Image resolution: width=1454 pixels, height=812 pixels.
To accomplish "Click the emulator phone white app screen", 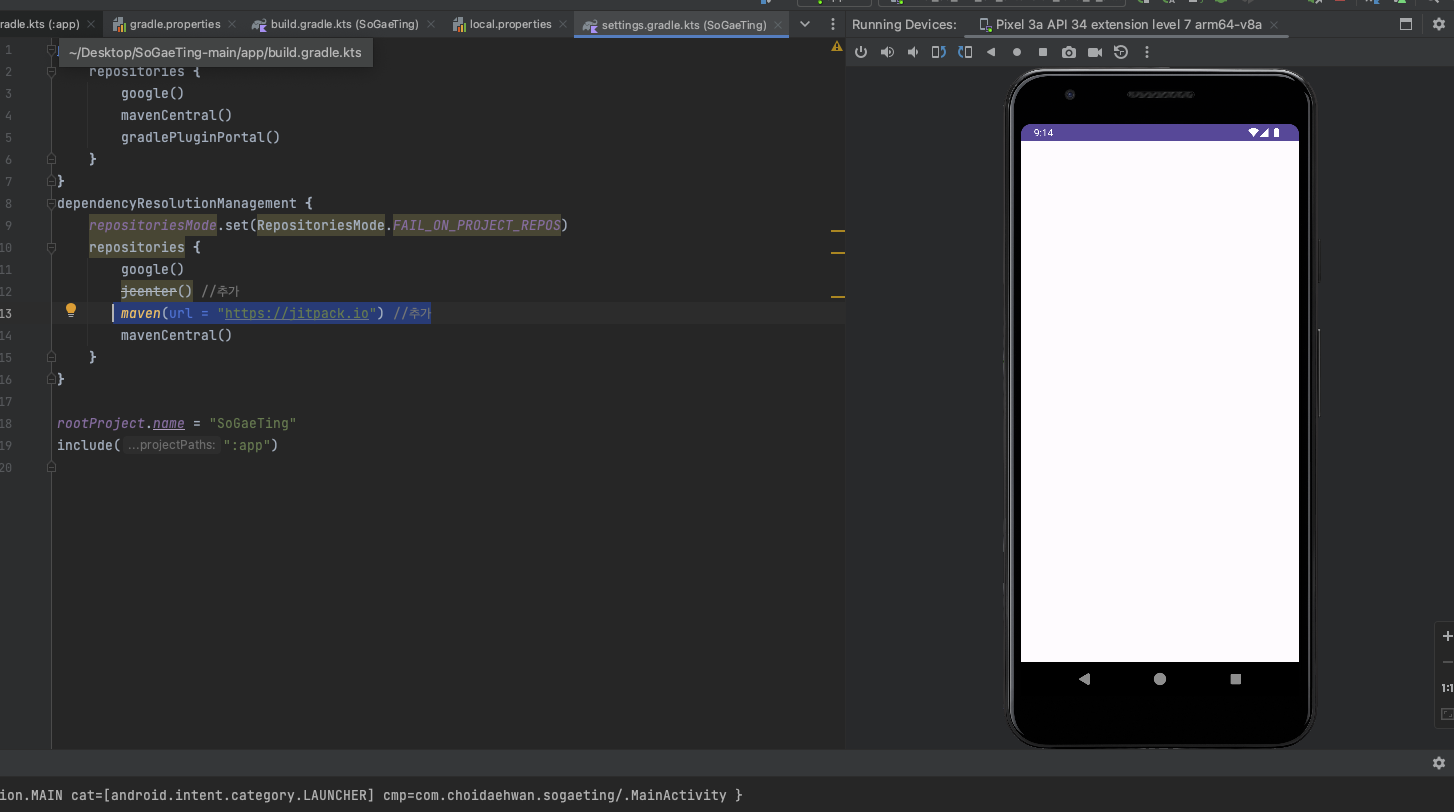I will pyautogui.click(x=1160, y=401).
